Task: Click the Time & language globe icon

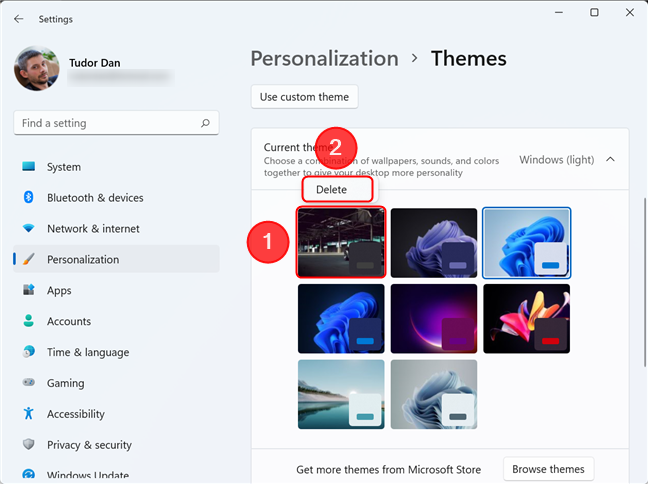Action: 29,351
